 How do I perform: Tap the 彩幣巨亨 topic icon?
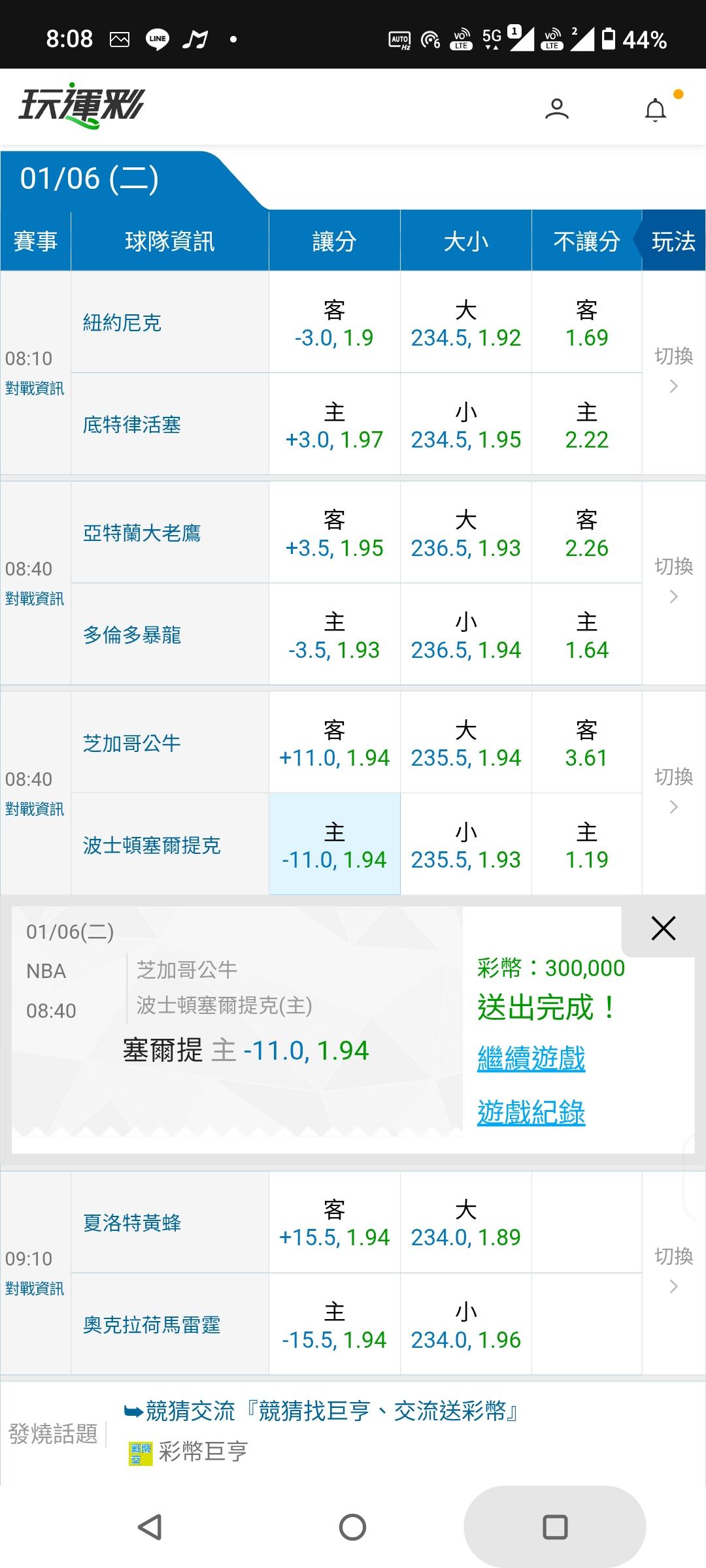pos(140,1453)
